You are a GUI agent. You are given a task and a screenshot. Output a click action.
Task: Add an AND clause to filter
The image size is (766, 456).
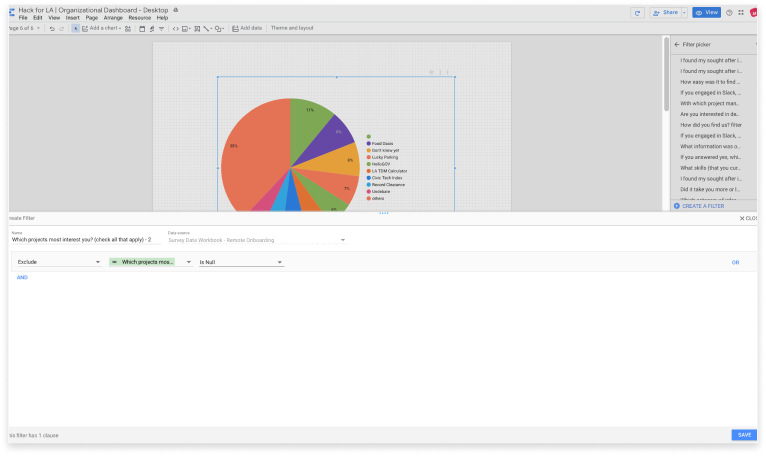22,277
